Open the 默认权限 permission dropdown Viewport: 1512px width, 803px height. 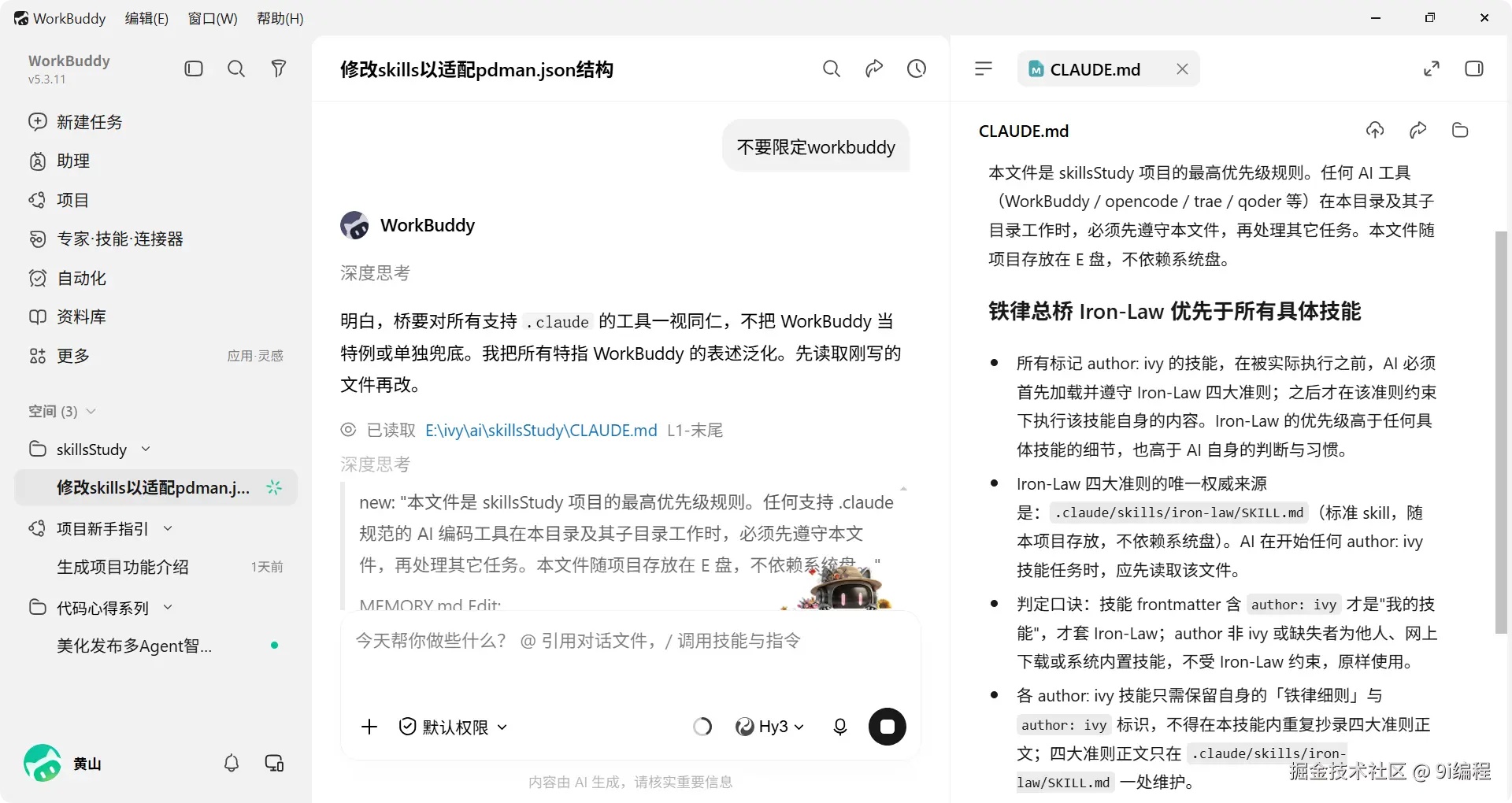pos(453,727)
